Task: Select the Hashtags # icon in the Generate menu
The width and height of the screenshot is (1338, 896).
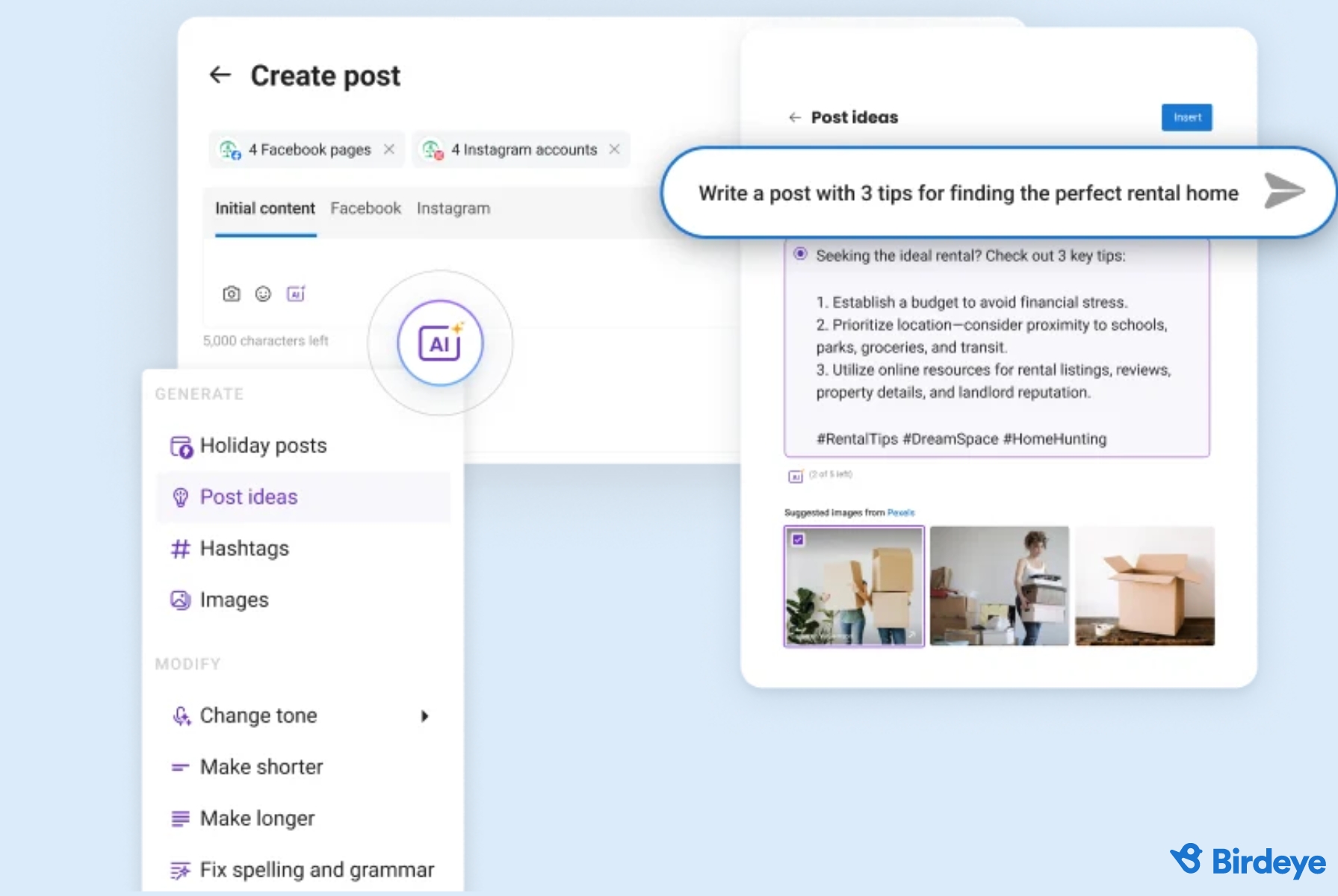Action: (x=179, y=548)
